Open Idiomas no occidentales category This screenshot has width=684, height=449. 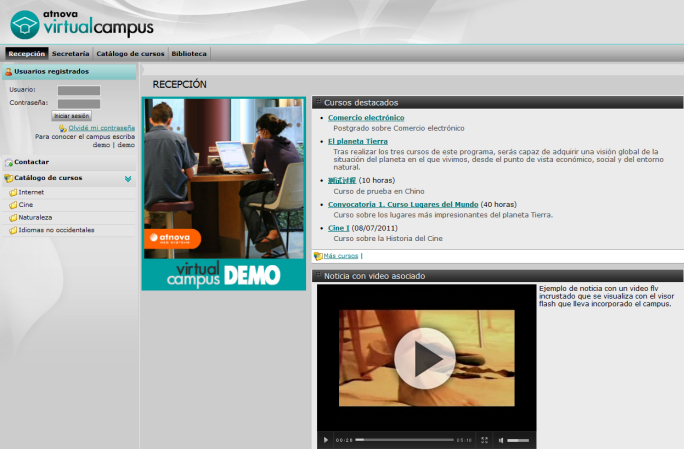point(56,230)
